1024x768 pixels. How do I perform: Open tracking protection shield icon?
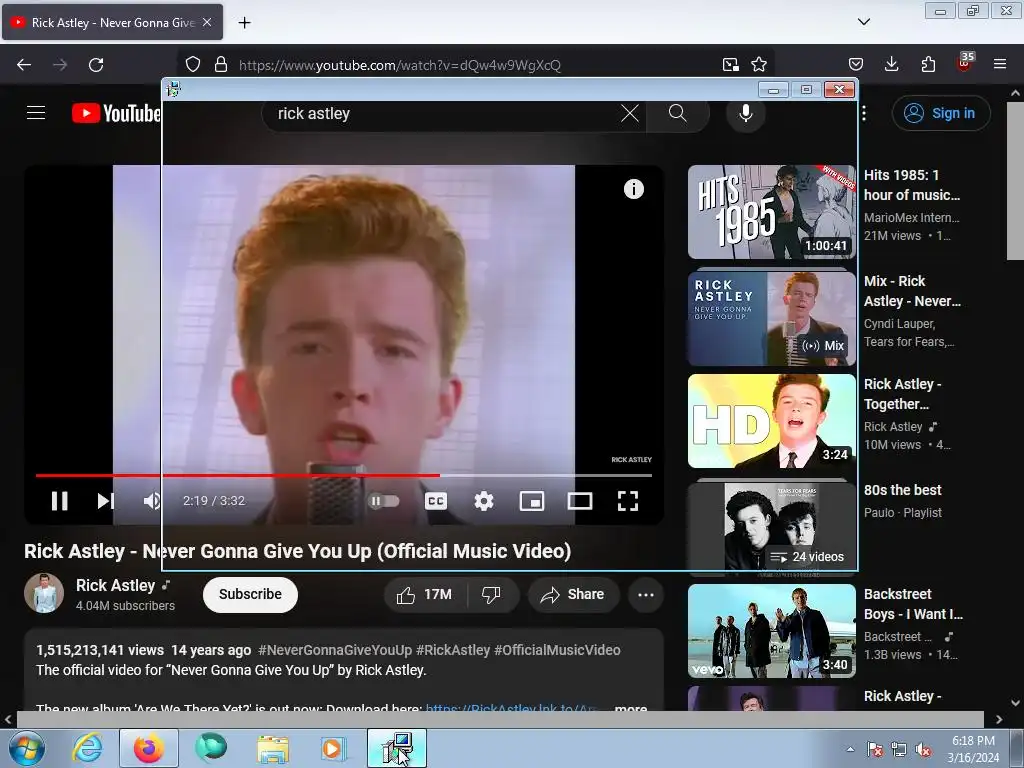coord(193,64)
